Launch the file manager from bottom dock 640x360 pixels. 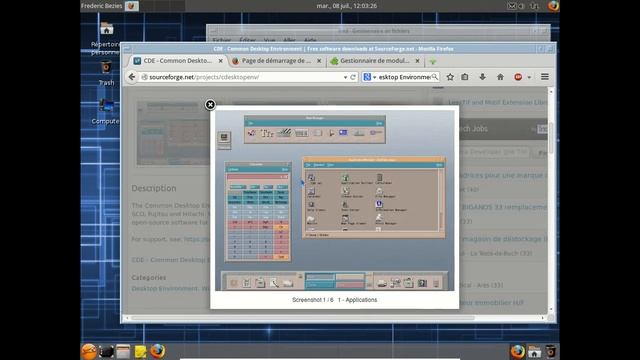point(123,352)
